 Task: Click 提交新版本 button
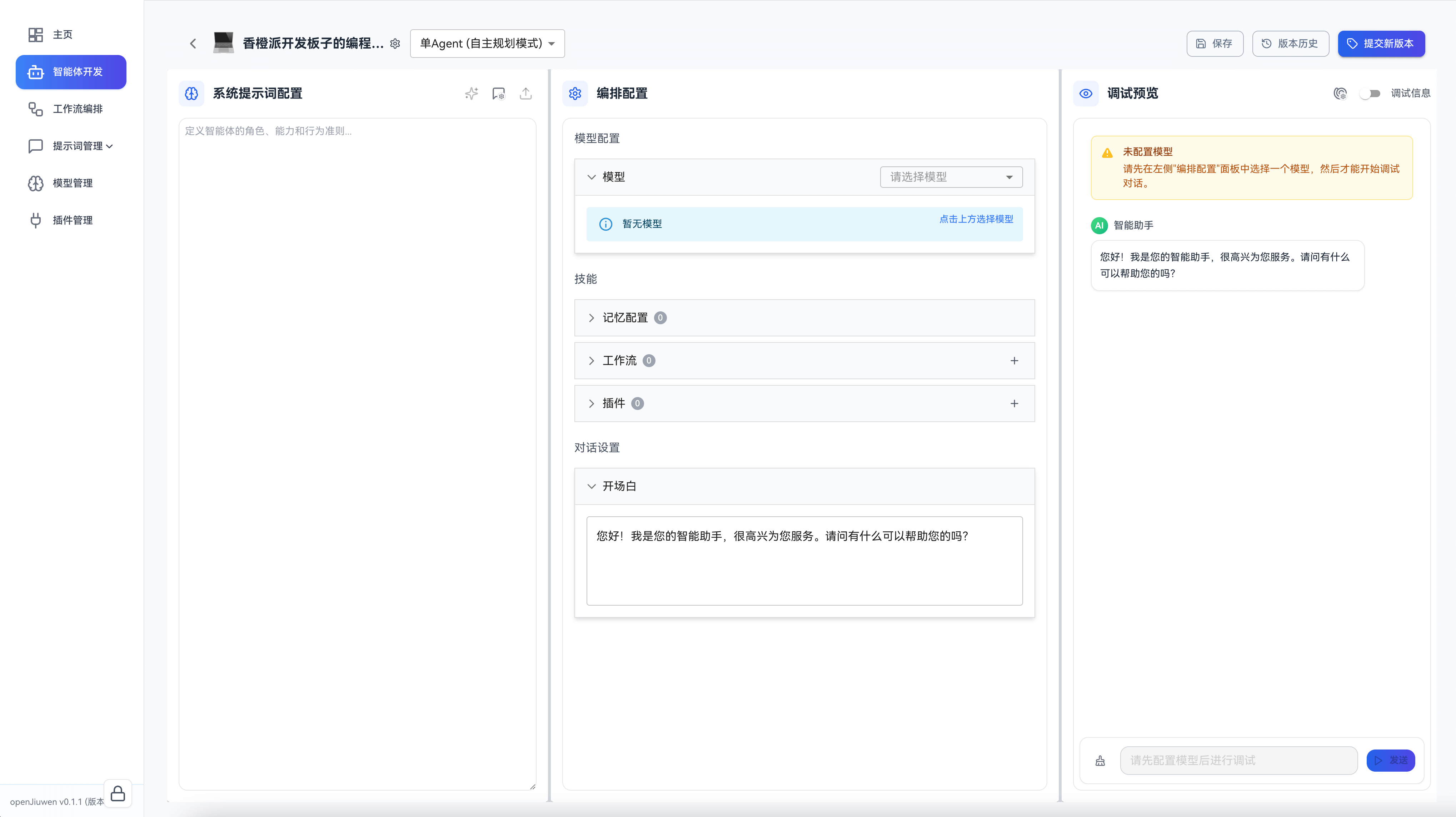point(1381,44)
